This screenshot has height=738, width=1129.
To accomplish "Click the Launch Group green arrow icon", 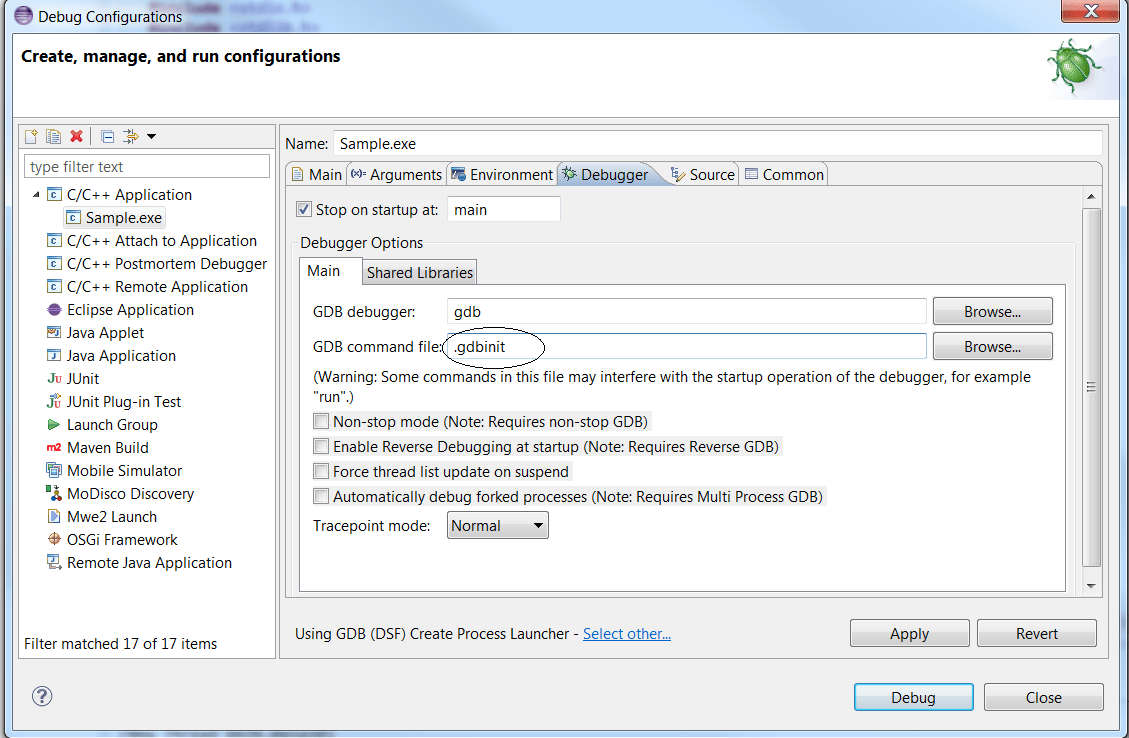I will pyautogui.click(x=54, y=425).
